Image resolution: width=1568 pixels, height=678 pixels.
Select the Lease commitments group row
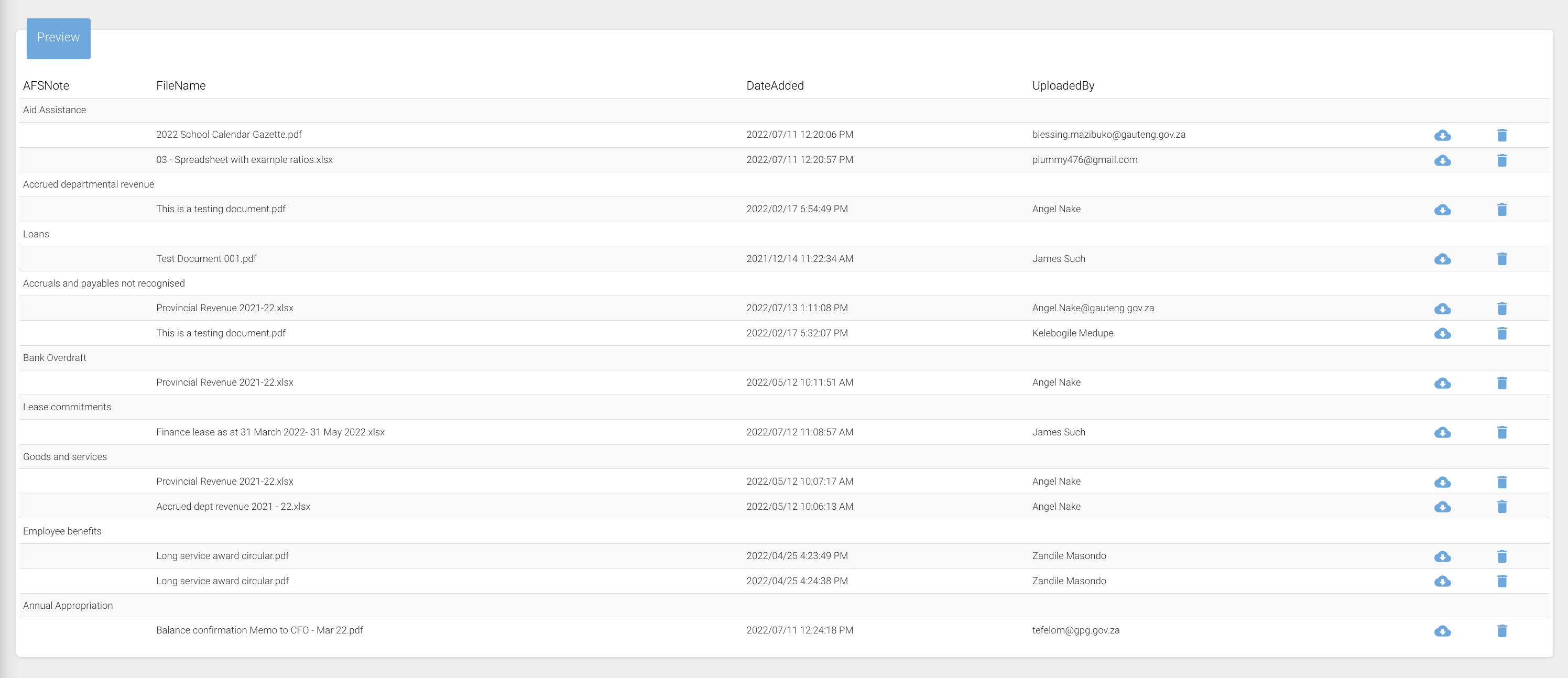tap(784, 407)
